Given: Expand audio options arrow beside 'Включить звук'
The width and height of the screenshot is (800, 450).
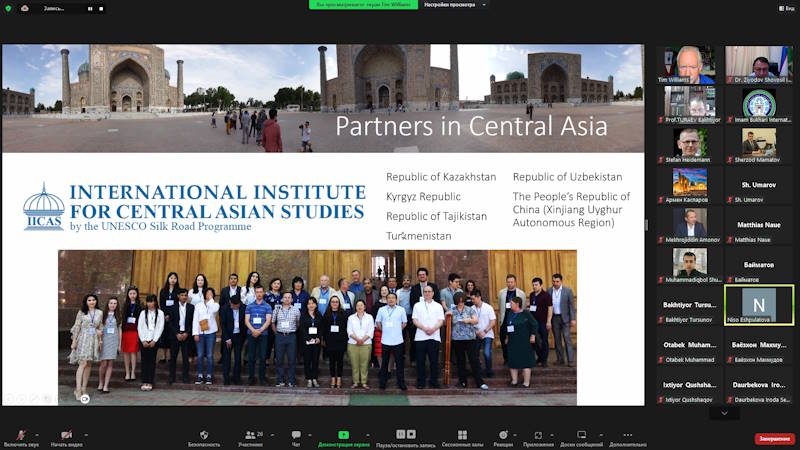Looking at the screenshot, I should (39, 435).
